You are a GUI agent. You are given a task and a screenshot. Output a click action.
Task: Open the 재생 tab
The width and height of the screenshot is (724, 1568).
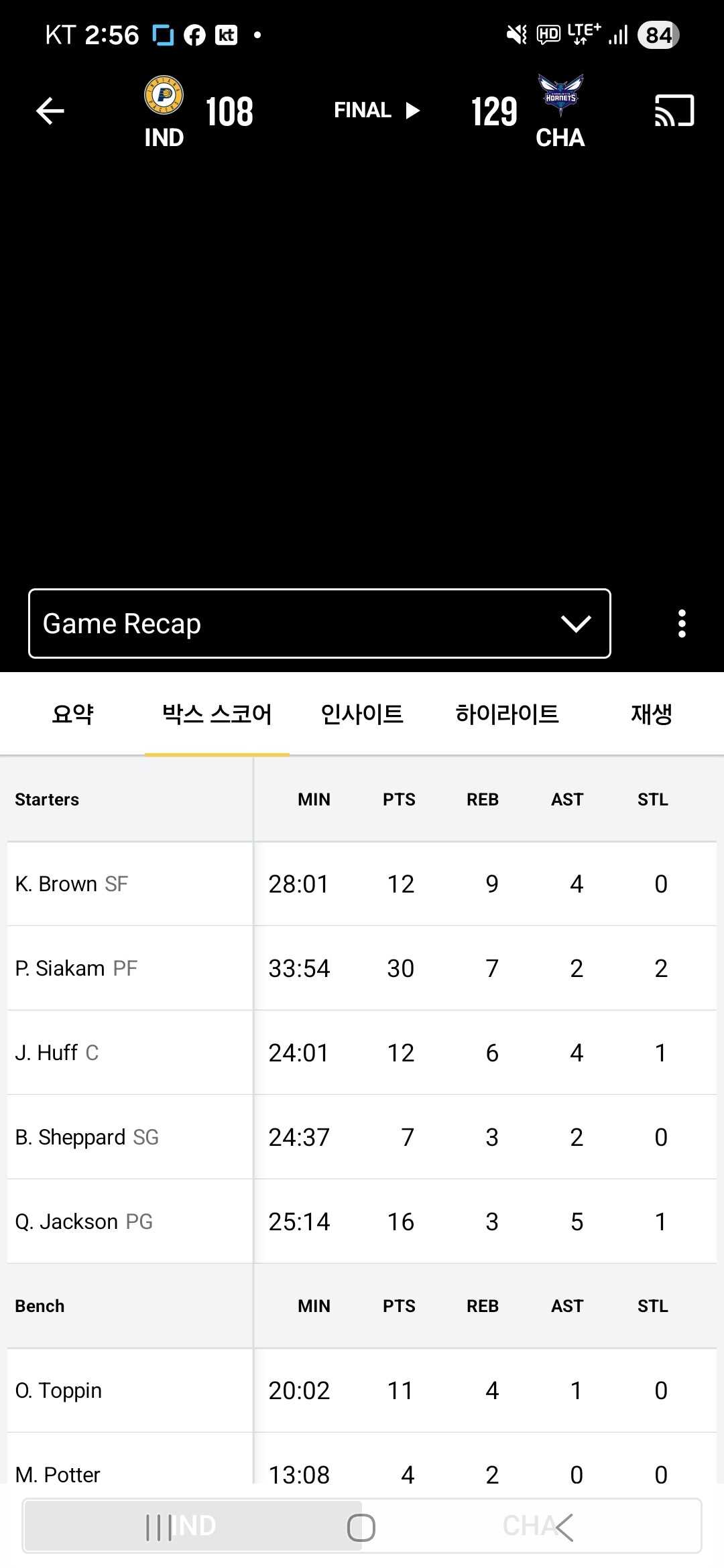[x=651, y=714]
